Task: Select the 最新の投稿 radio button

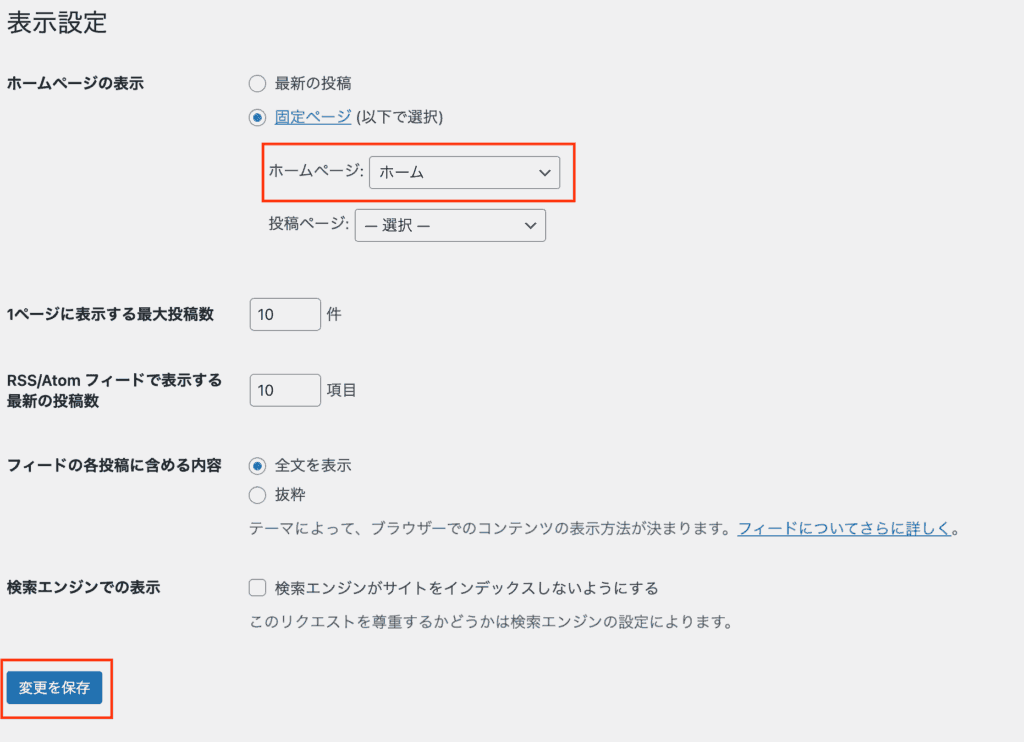Action: point(257,83)
